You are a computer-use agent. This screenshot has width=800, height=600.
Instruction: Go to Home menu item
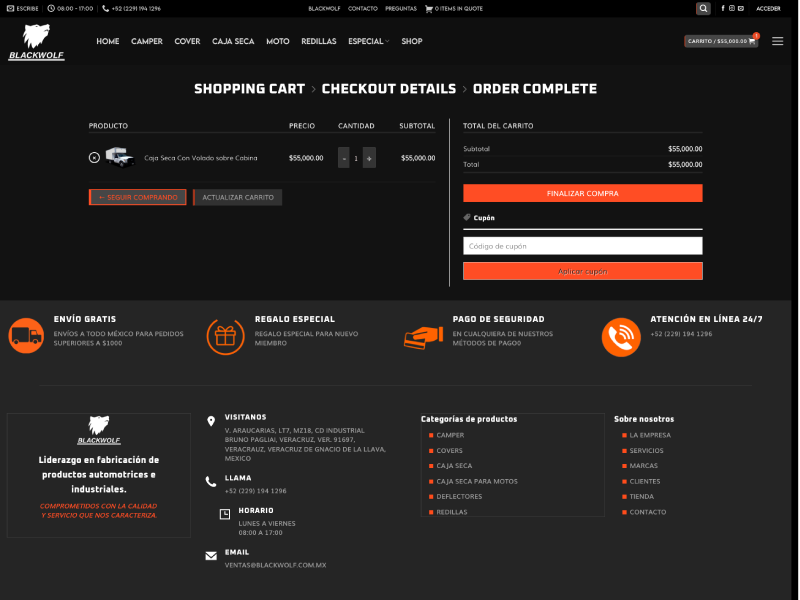click(108, 41)
